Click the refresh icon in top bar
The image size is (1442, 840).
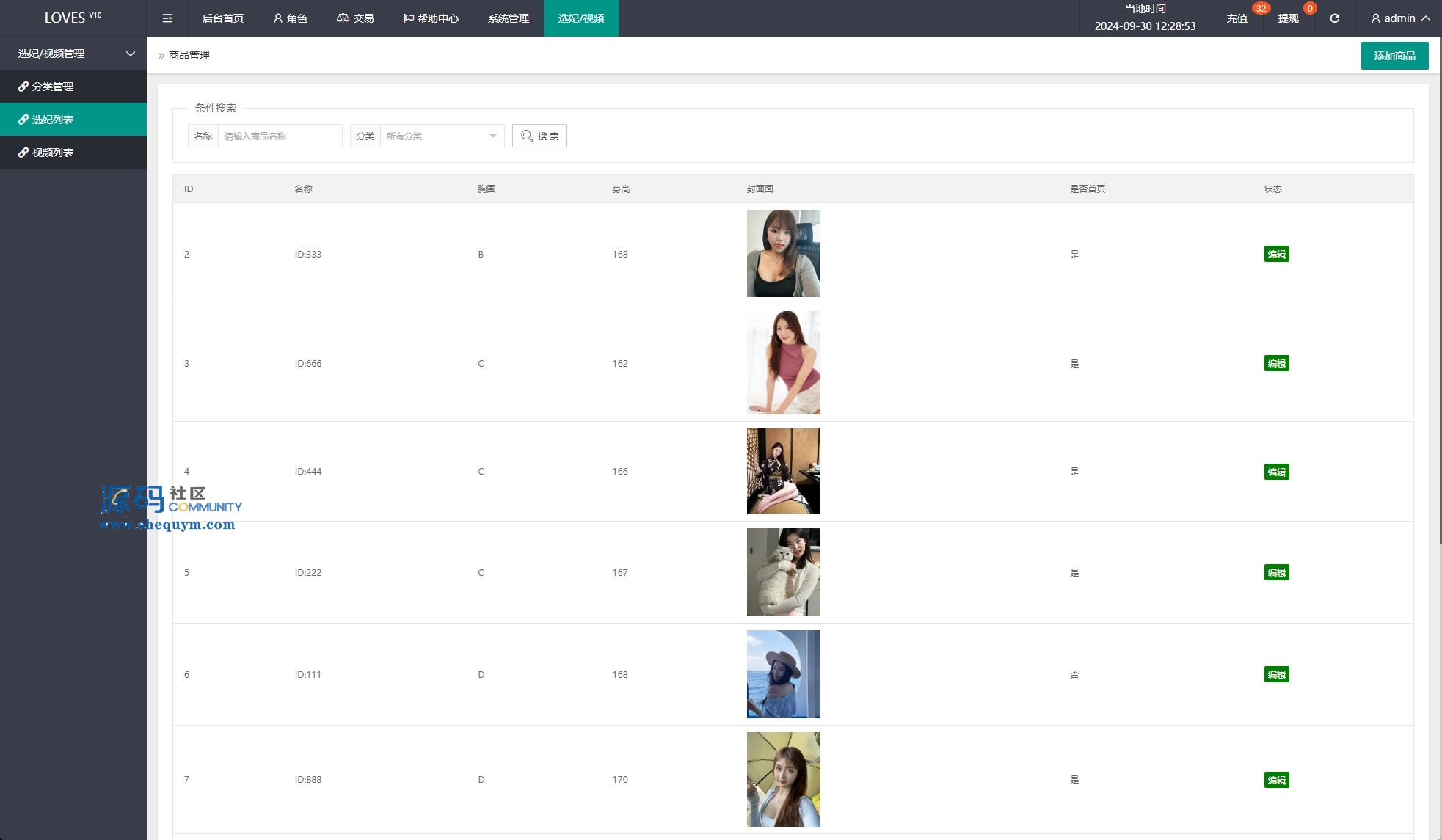pyautogui.click(x=1334, y=18)
